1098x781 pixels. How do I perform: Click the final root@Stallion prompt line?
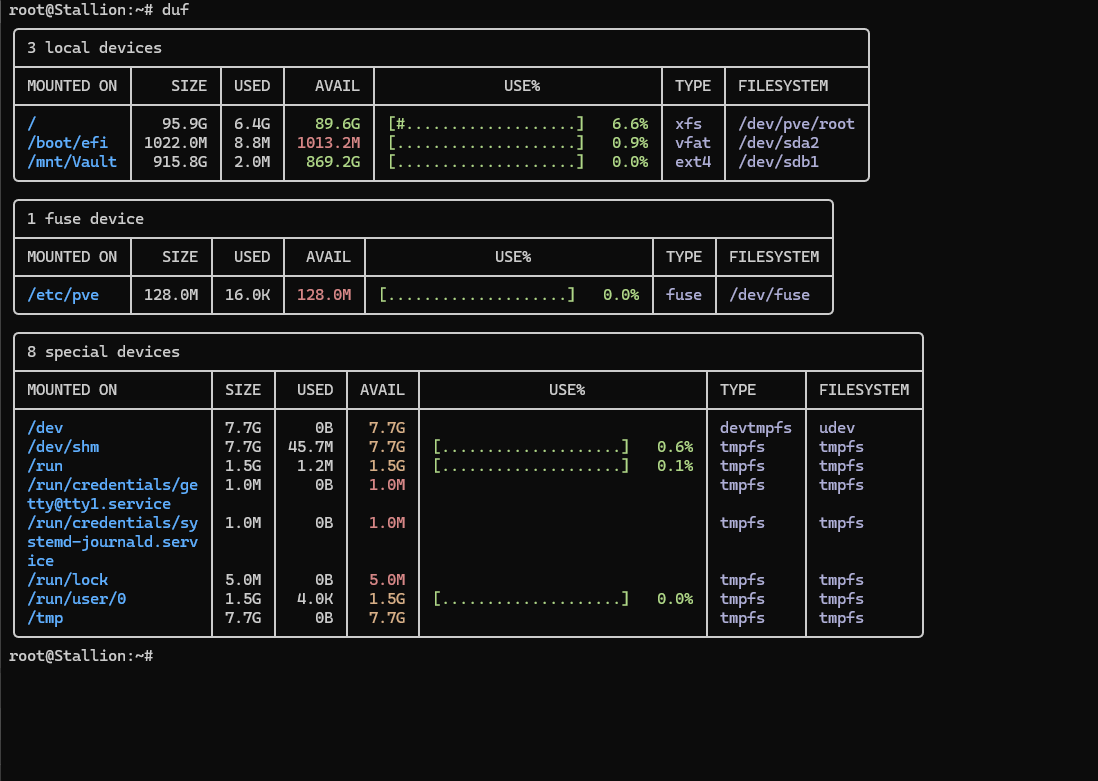click(x=81, y=656)
